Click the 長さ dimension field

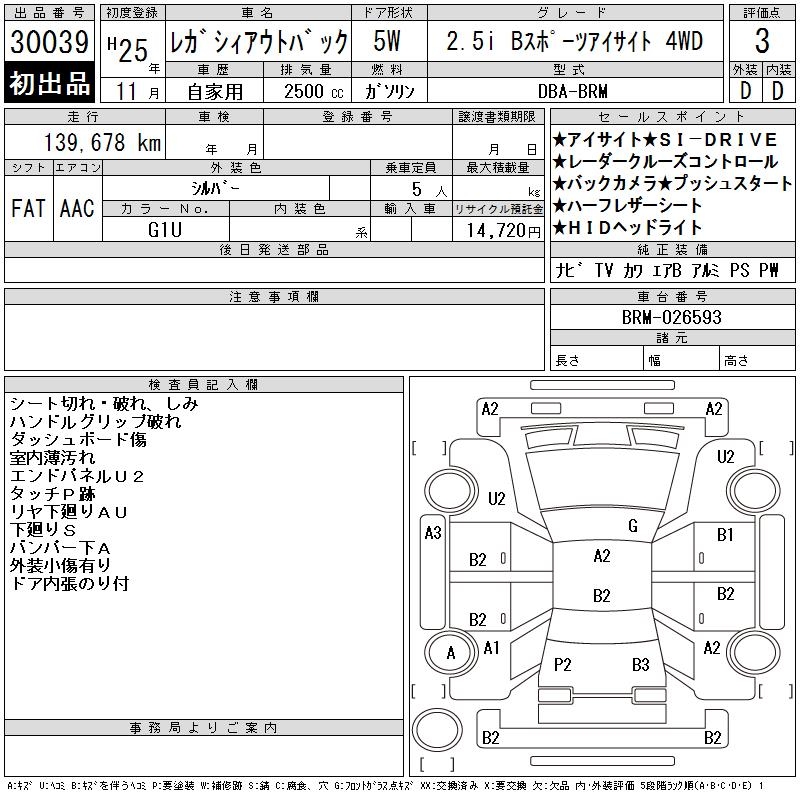596,358
